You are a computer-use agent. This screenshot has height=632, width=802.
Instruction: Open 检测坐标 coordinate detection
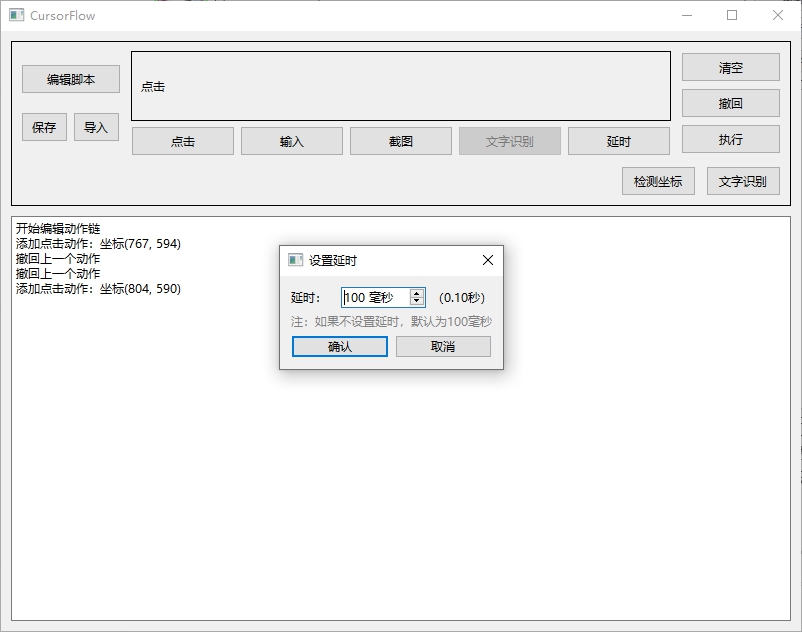click(x=658, y=181)
